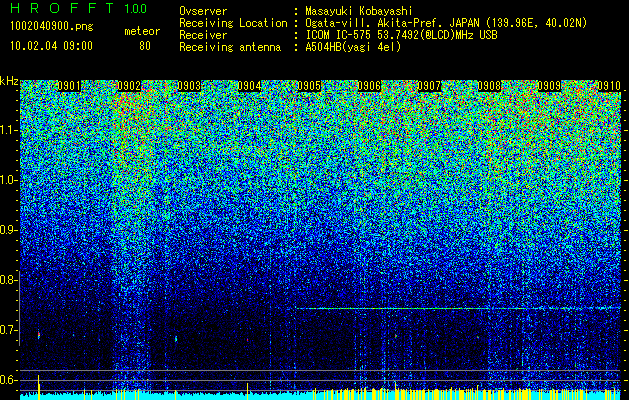Click location text Ogata-vill. Akita-Pref. JAPAN
Image resolution: width=629 pixels, height=400 pixels.
pyautogui.click(x=392, y=23)
